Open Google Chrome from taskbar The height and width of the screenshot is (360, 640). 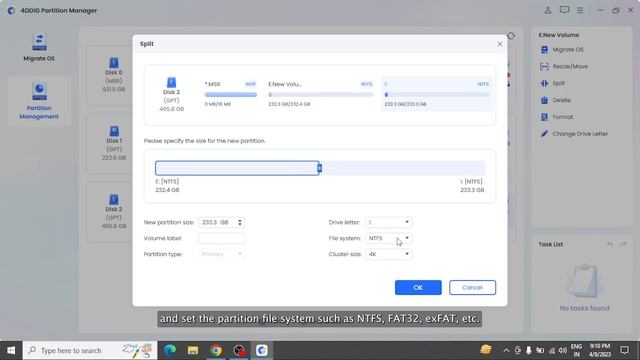tap(216, 350)
